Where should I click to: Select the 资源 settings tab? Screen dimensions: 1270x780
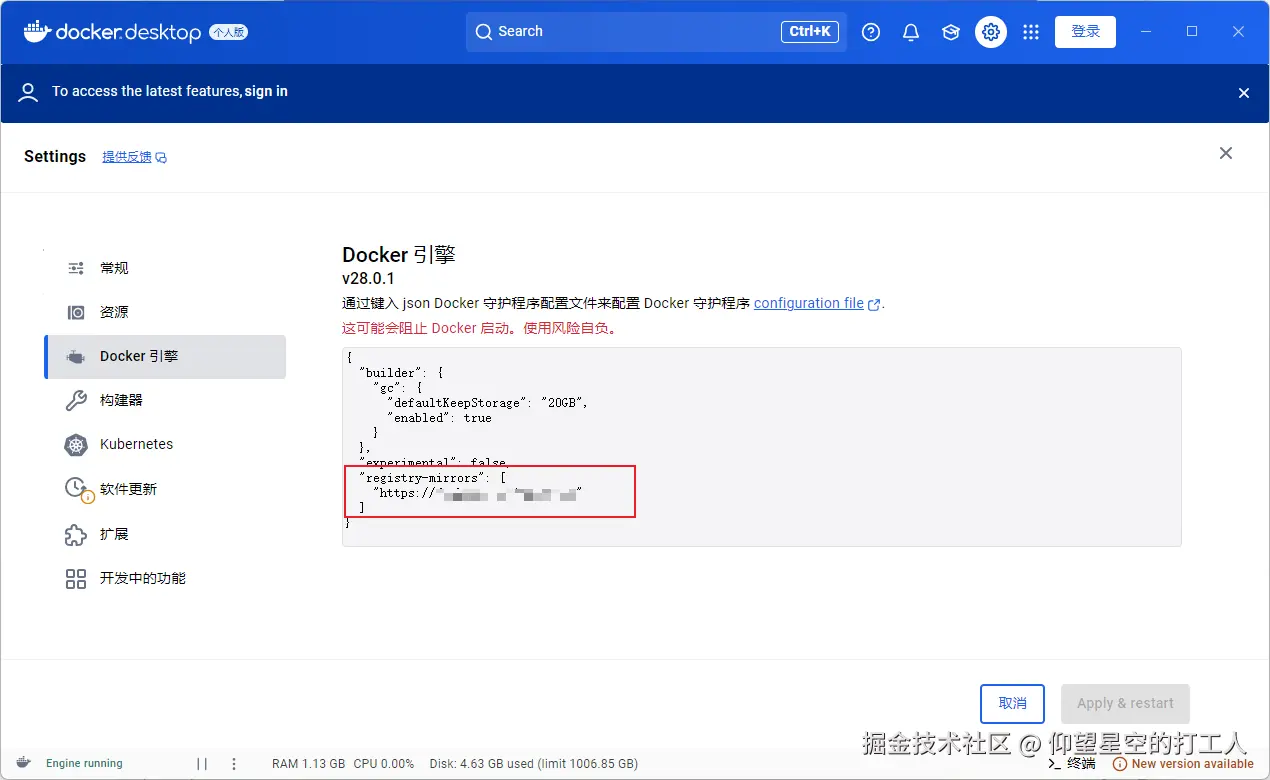pyautogui.click(x=165, y=312)
